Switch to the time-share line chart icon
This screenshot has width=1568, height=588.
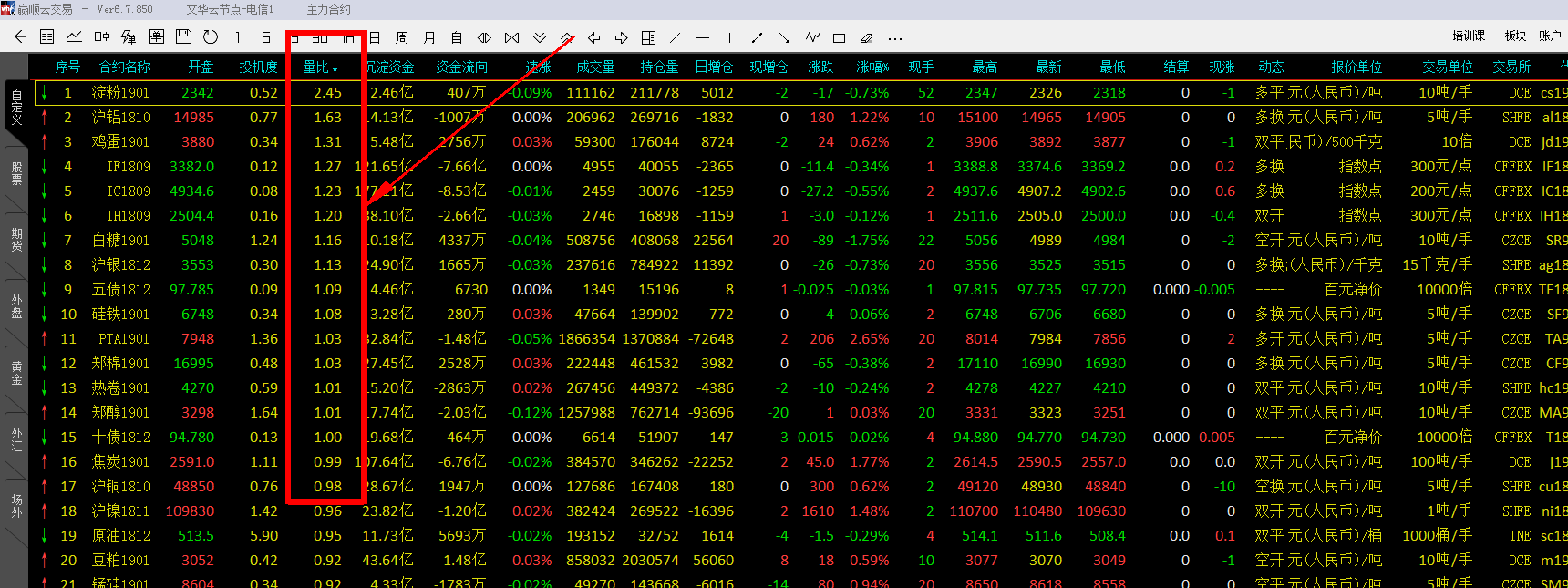(75, 37)
